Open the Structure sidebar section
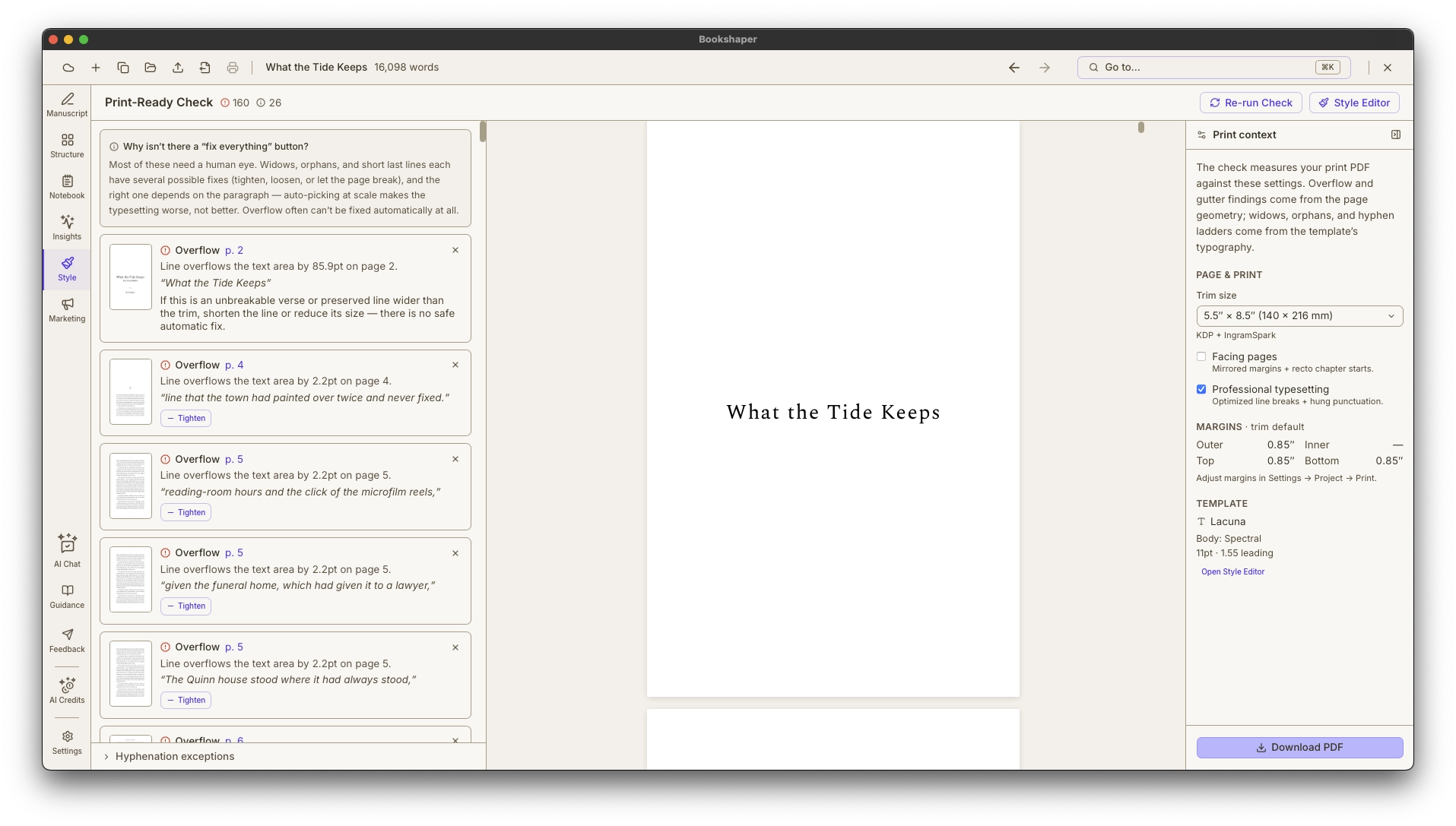 click(x=67, y=146)
